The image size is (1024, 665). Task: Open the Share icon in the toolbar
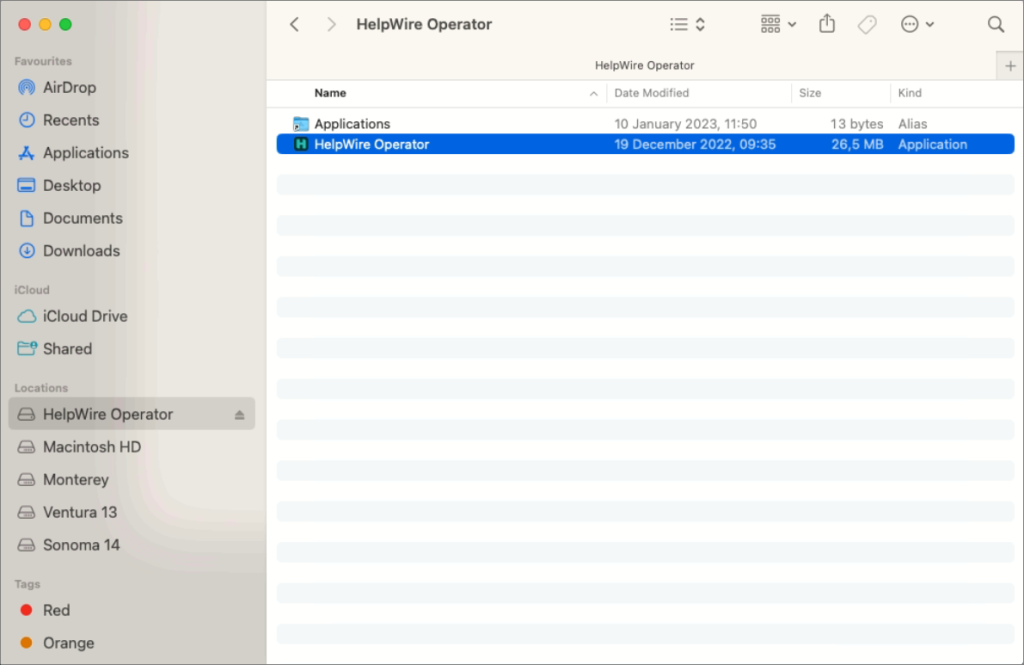pos(826,23)
